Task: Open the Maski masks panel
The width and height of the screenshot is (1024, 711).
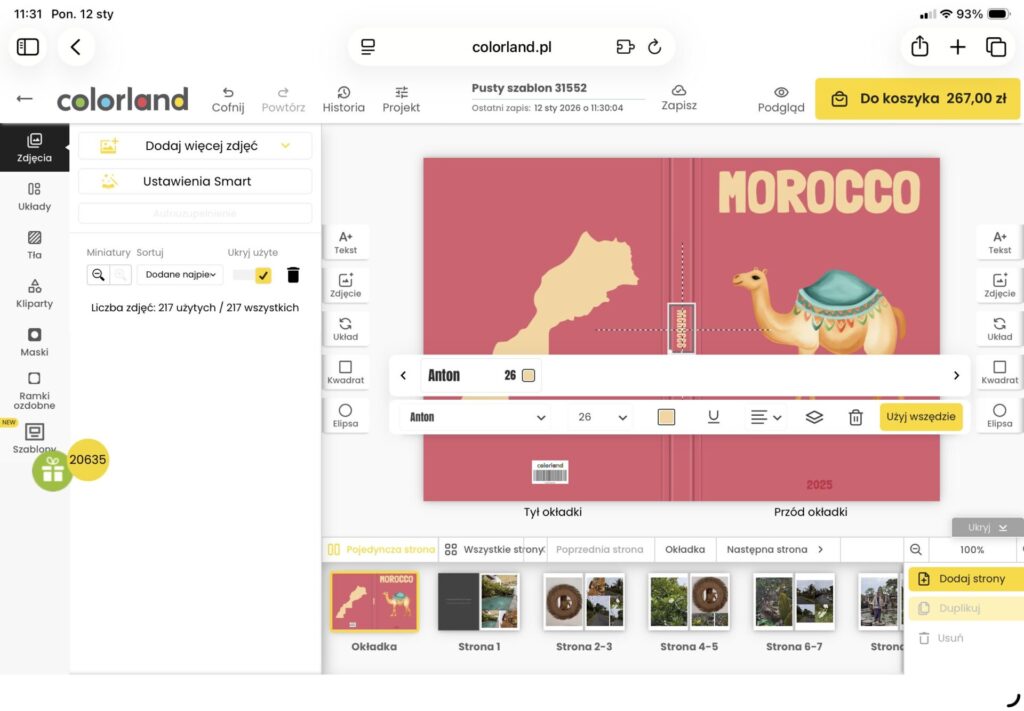Action: point(34,342)
